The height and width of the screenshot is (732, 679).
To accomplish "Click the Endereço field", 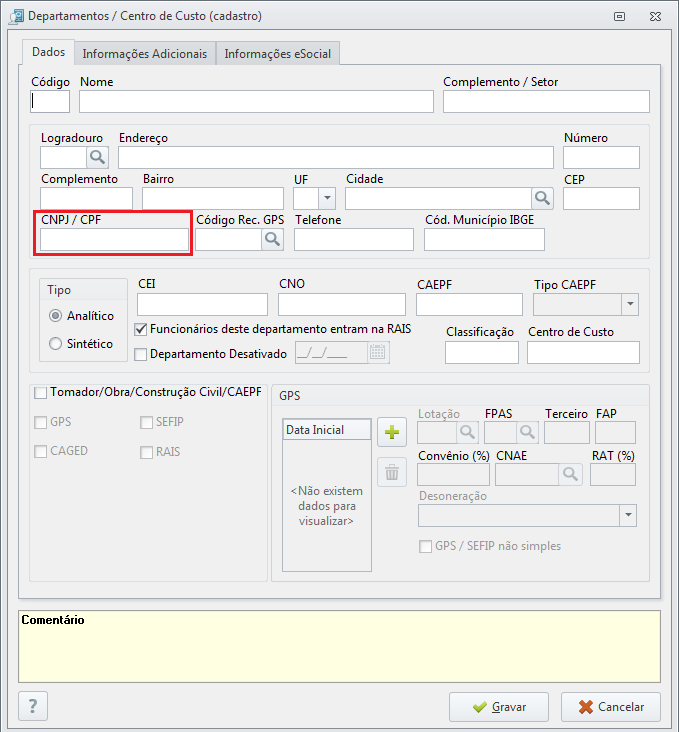I will (336, 157).
